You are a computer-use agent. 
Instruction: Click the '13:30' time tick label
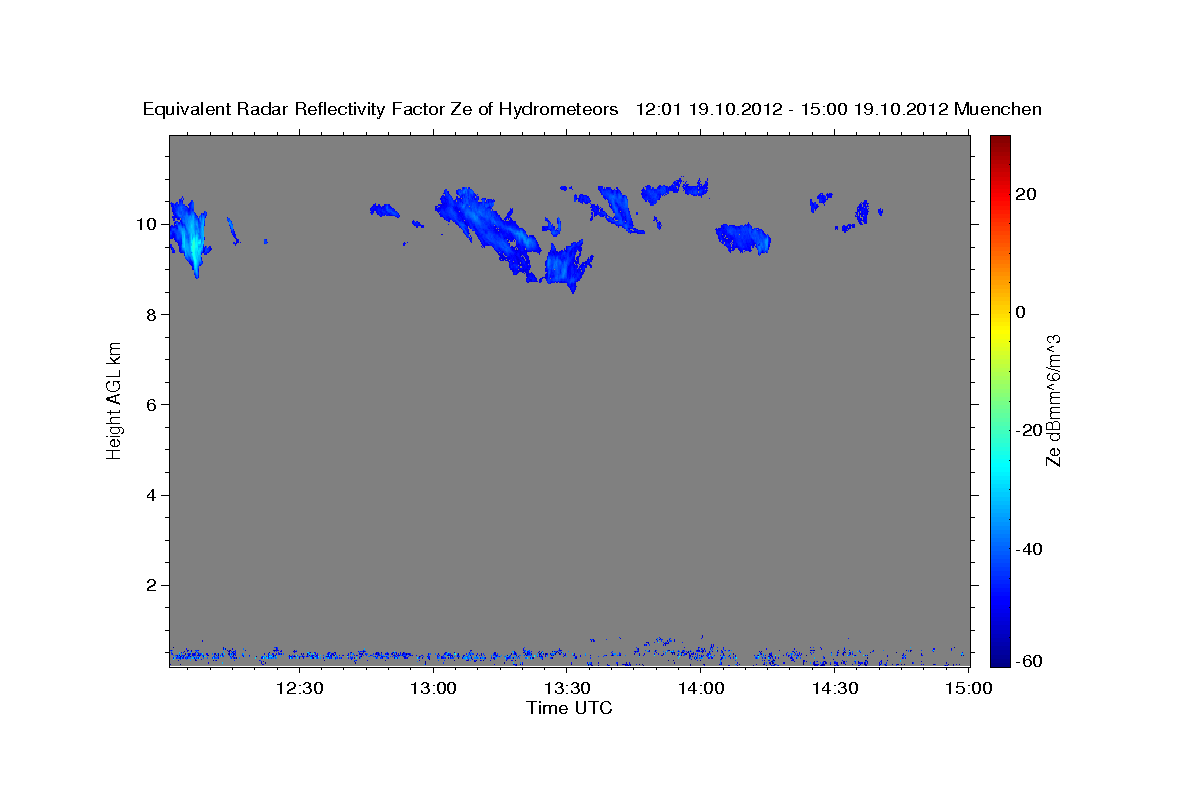(x=567, y=688)
